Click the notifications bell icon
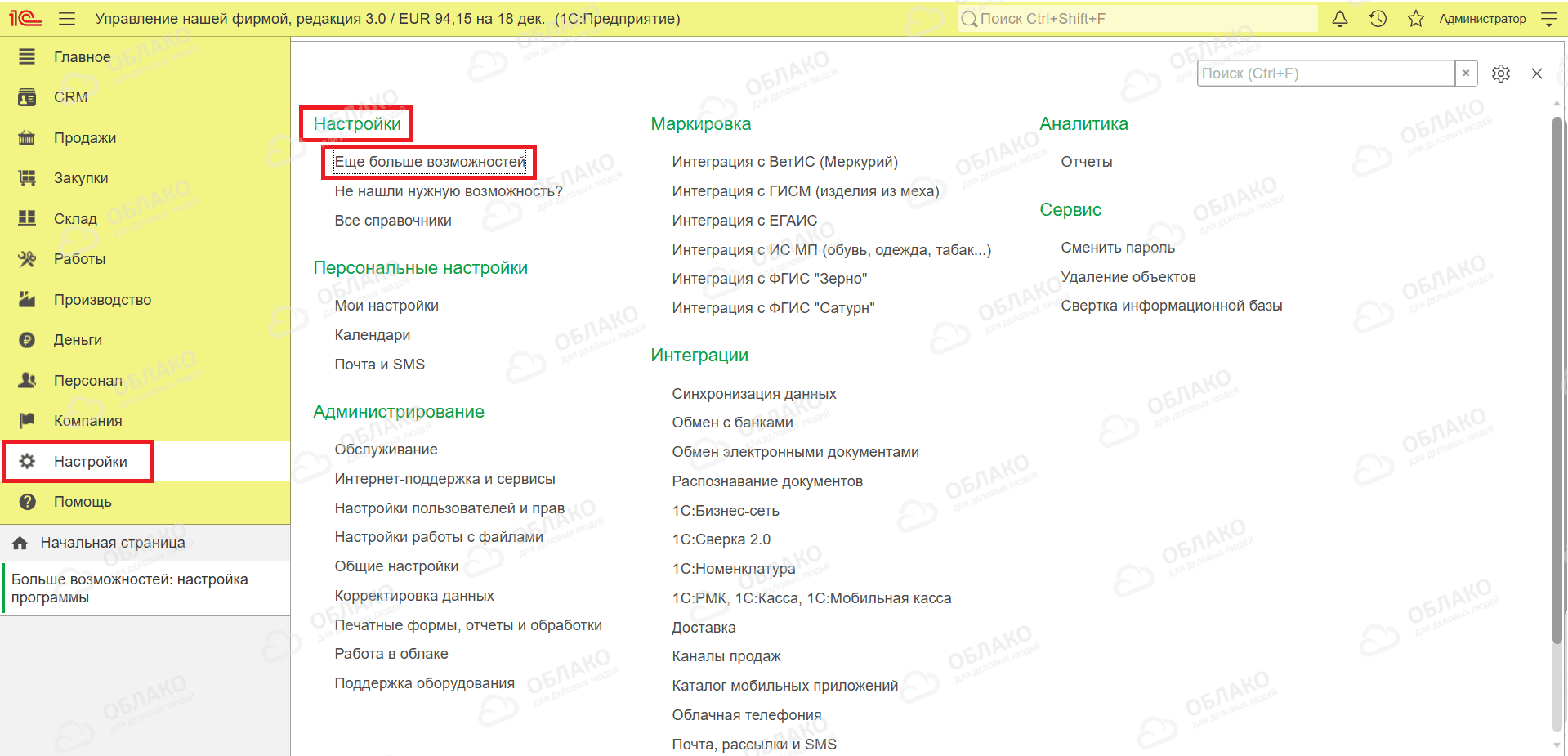Screen dimensions: 1568x756 [x=1340, y=19]
